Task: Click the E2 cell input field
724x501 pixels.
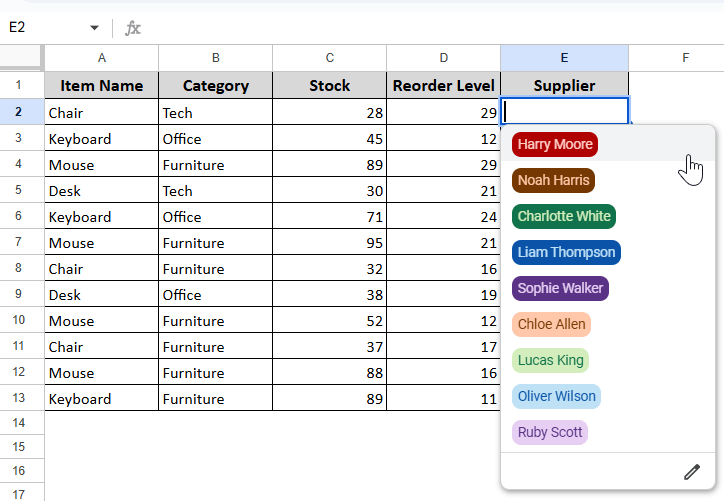Action: (564, 111)
